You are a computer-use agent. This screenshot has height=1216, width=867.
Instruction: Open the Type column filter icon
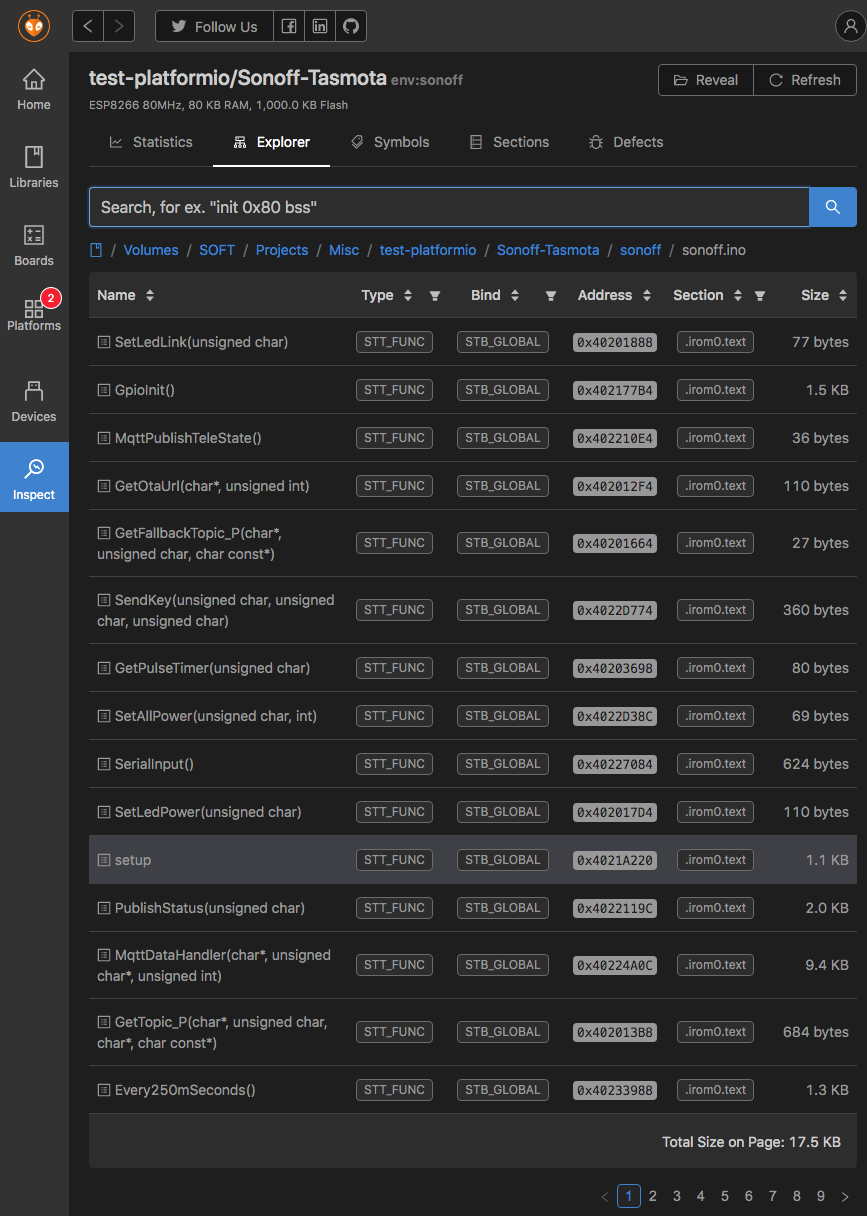435,296
